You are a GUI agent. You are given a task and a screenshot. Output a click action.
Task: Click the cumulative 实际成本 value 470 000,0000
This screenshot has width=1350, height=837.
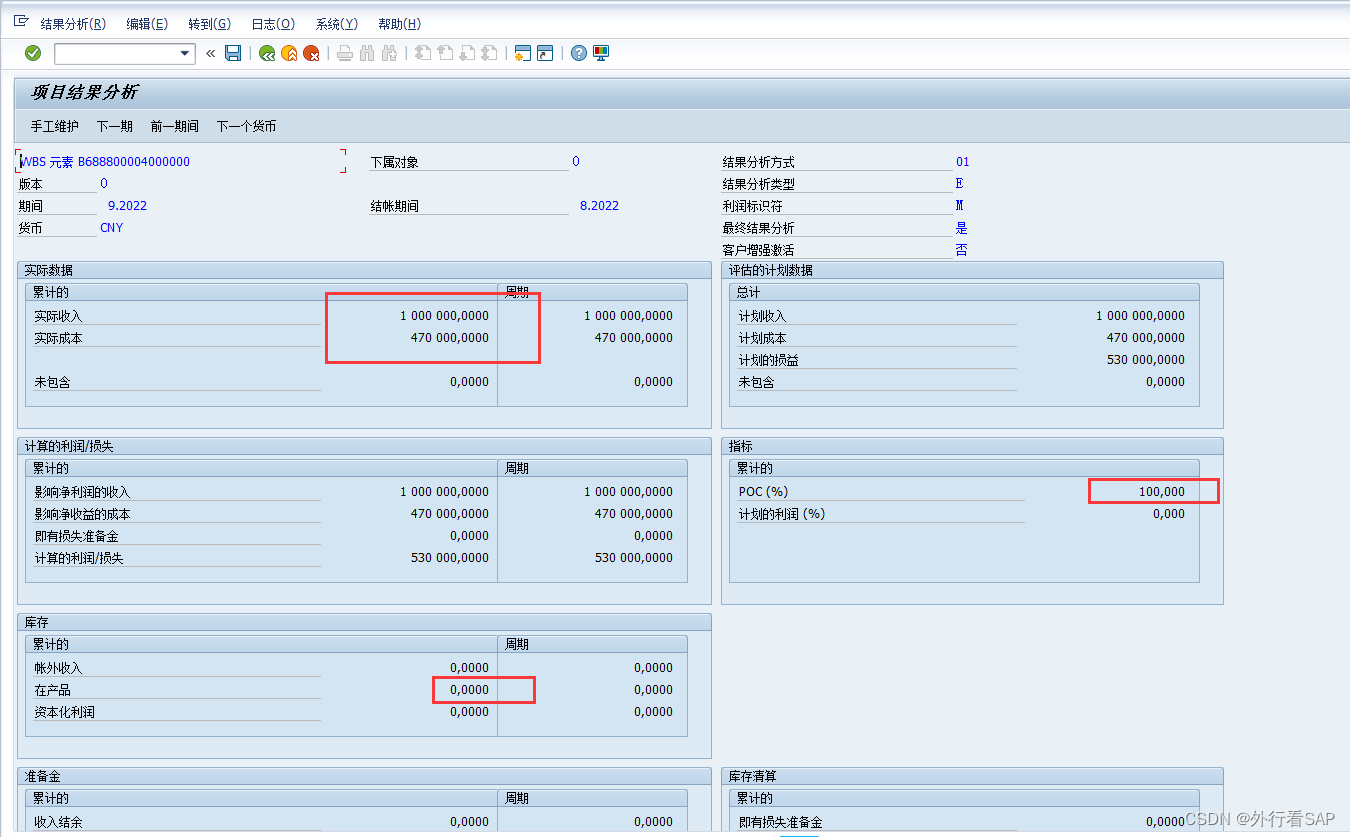click(450, 338)
